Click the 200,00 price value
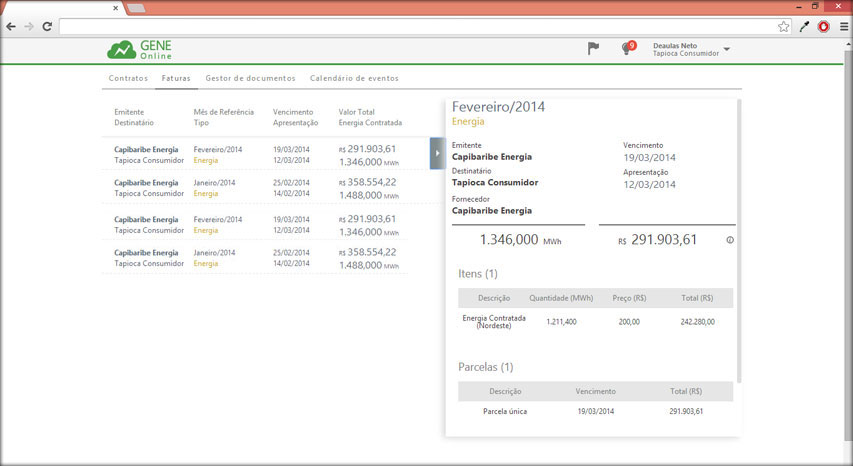The width and height of the screenshot is (853, 466). click(x=629, y=322)
